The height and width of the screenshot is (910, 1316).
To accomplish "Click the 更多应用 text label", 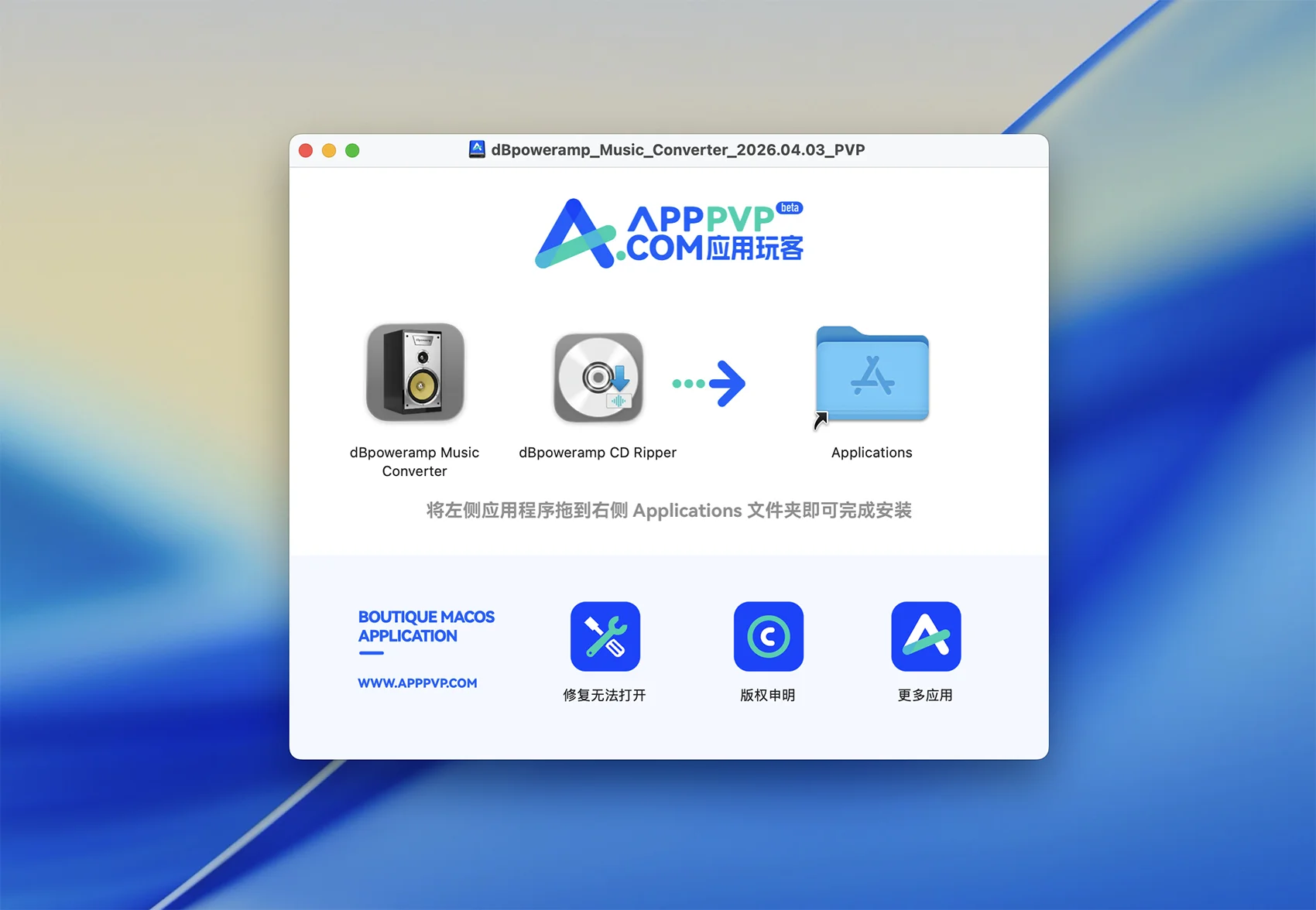I will point(925,695).
